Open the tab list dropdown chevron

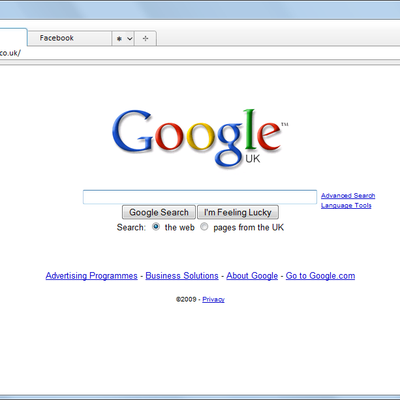click(x=130, y=39)
